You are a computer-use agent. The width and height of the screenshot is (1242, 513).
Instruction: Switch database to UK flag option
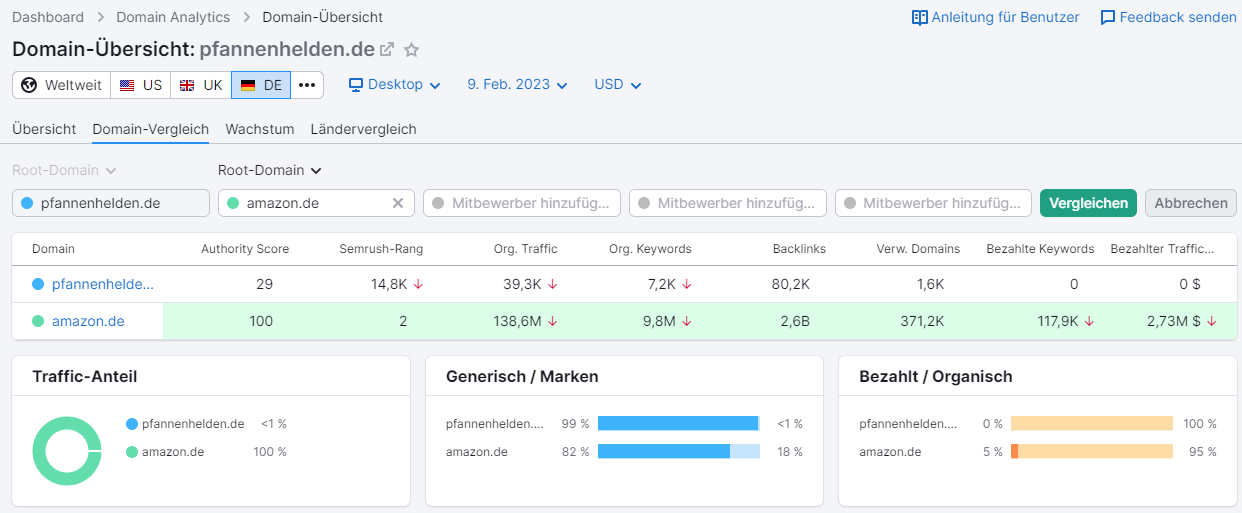pyautogui.click(x=200, y=85)
